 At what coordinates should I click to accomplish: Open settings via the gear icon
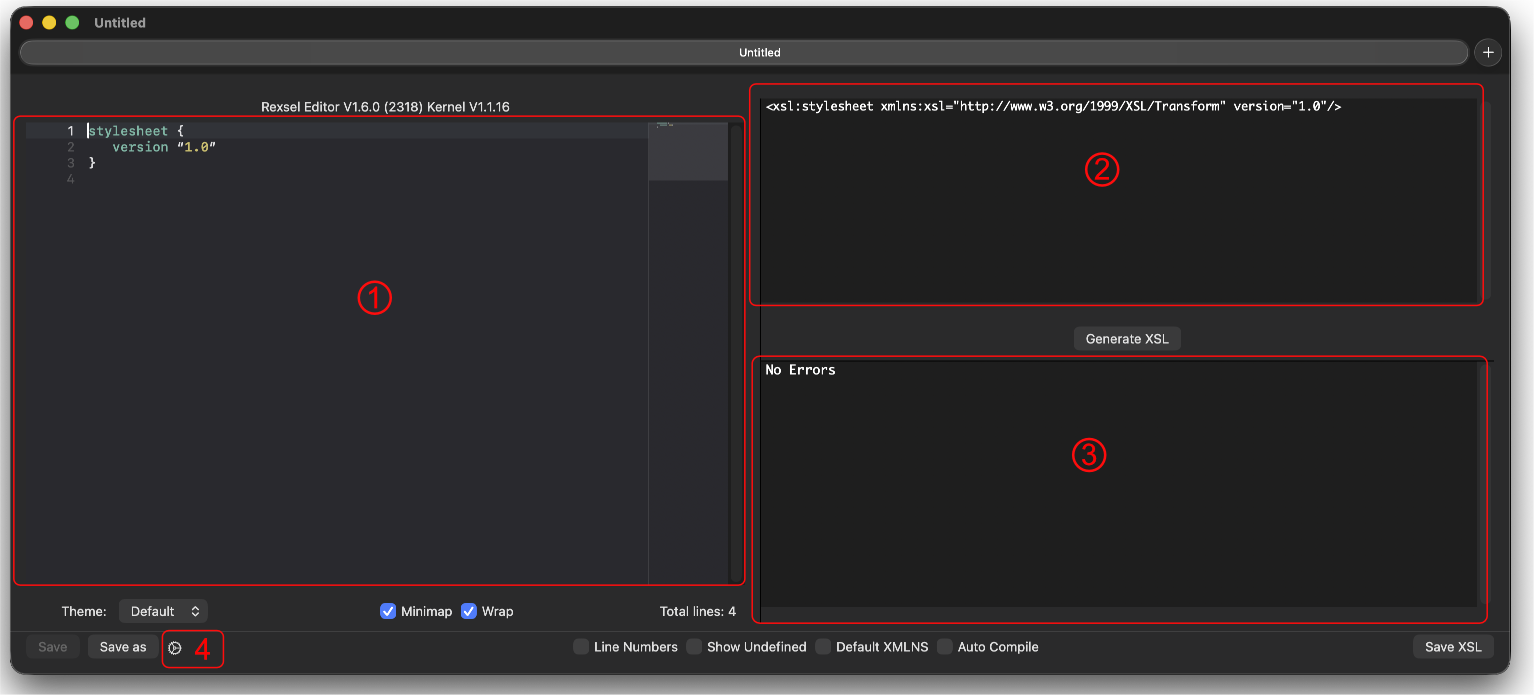[x=175, y=648]
